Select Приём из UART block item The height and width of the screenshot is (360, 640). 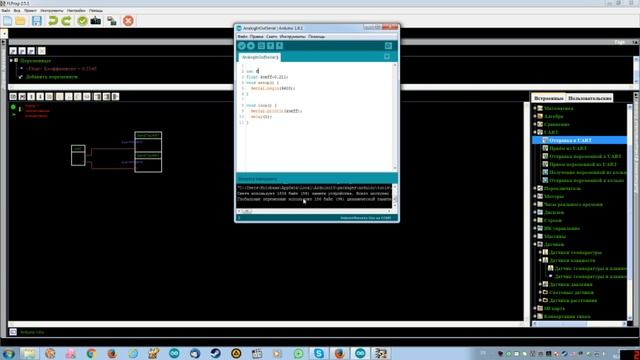[x=568, y=148]
